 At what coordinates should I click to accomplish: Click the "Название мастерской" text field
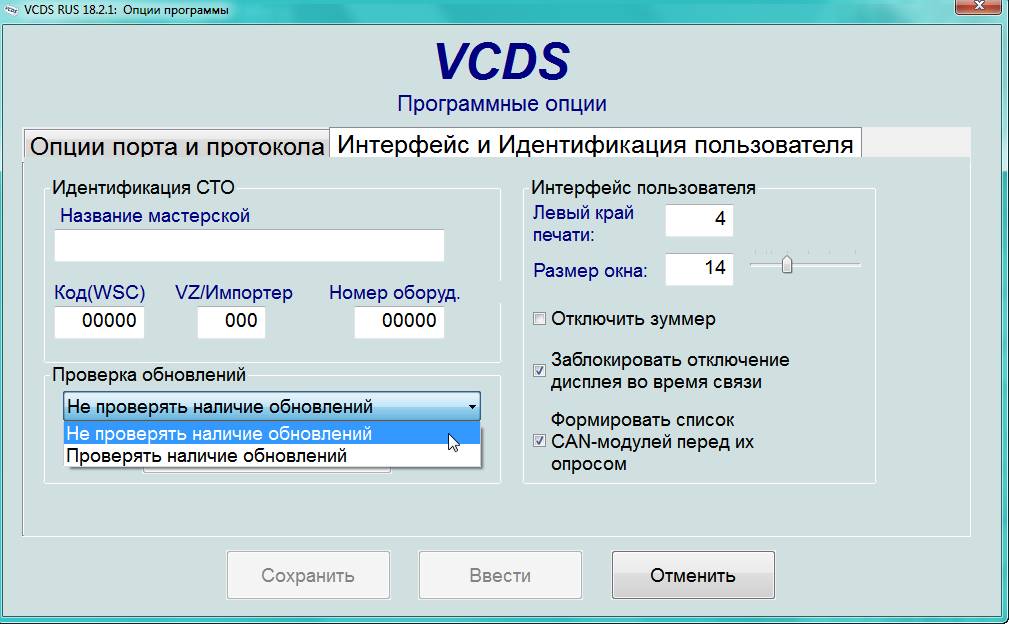click(249, 245)
